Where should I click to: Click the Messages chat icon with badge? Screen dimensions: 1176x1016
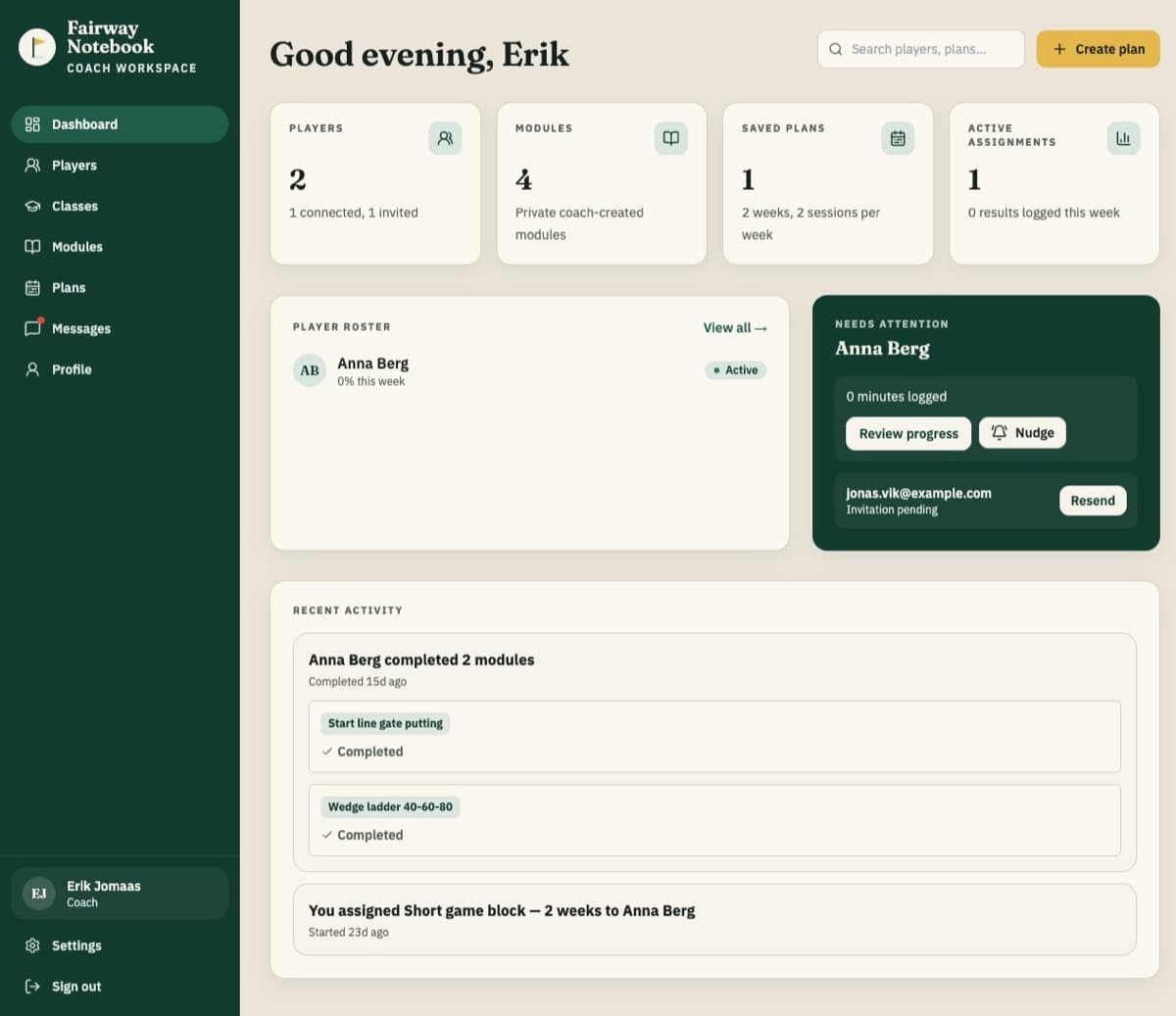pyautogui.click(x=33, y=327)
